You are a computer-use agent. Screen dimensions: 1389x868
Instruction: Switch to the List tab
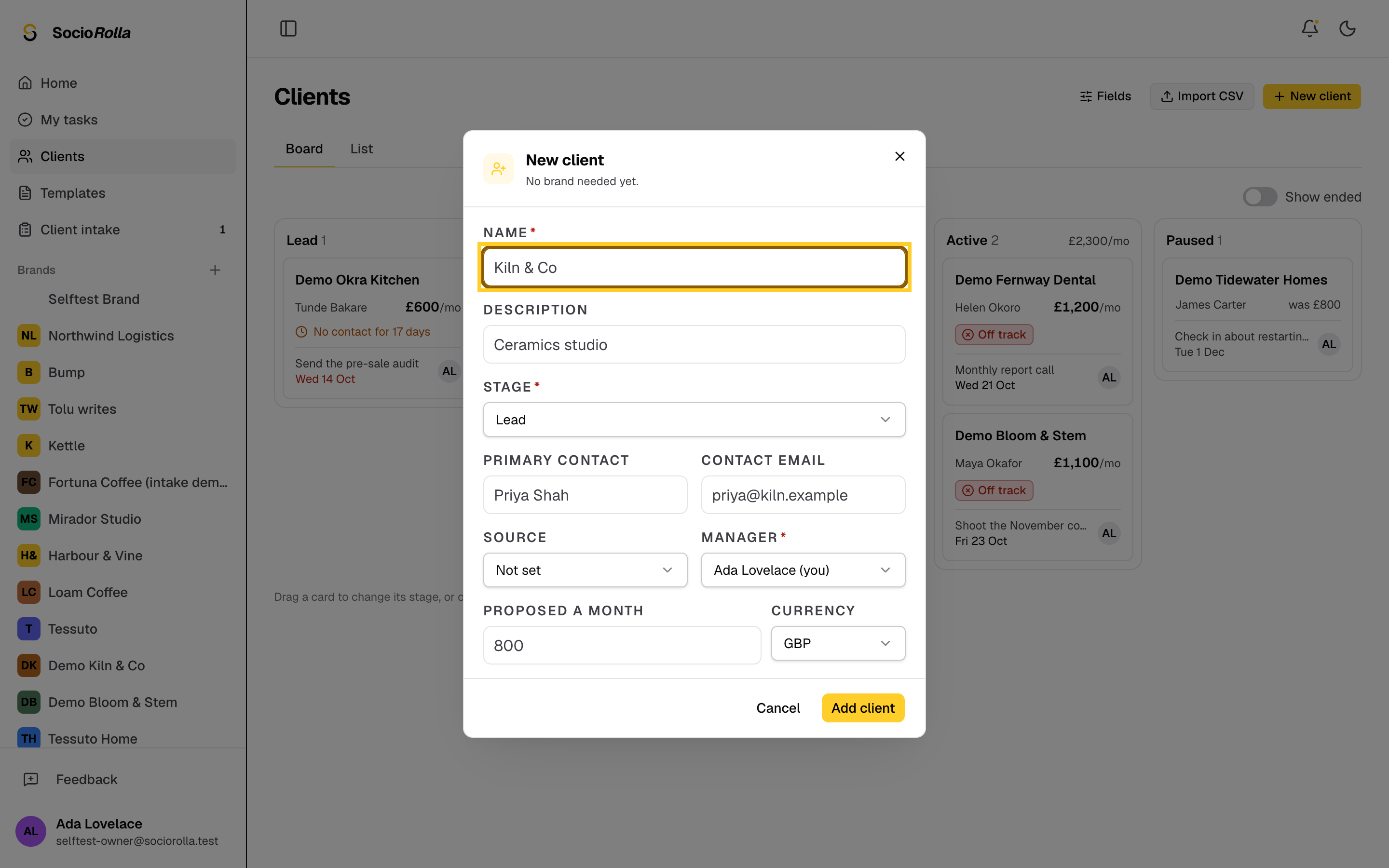click(x=362, y=149)
